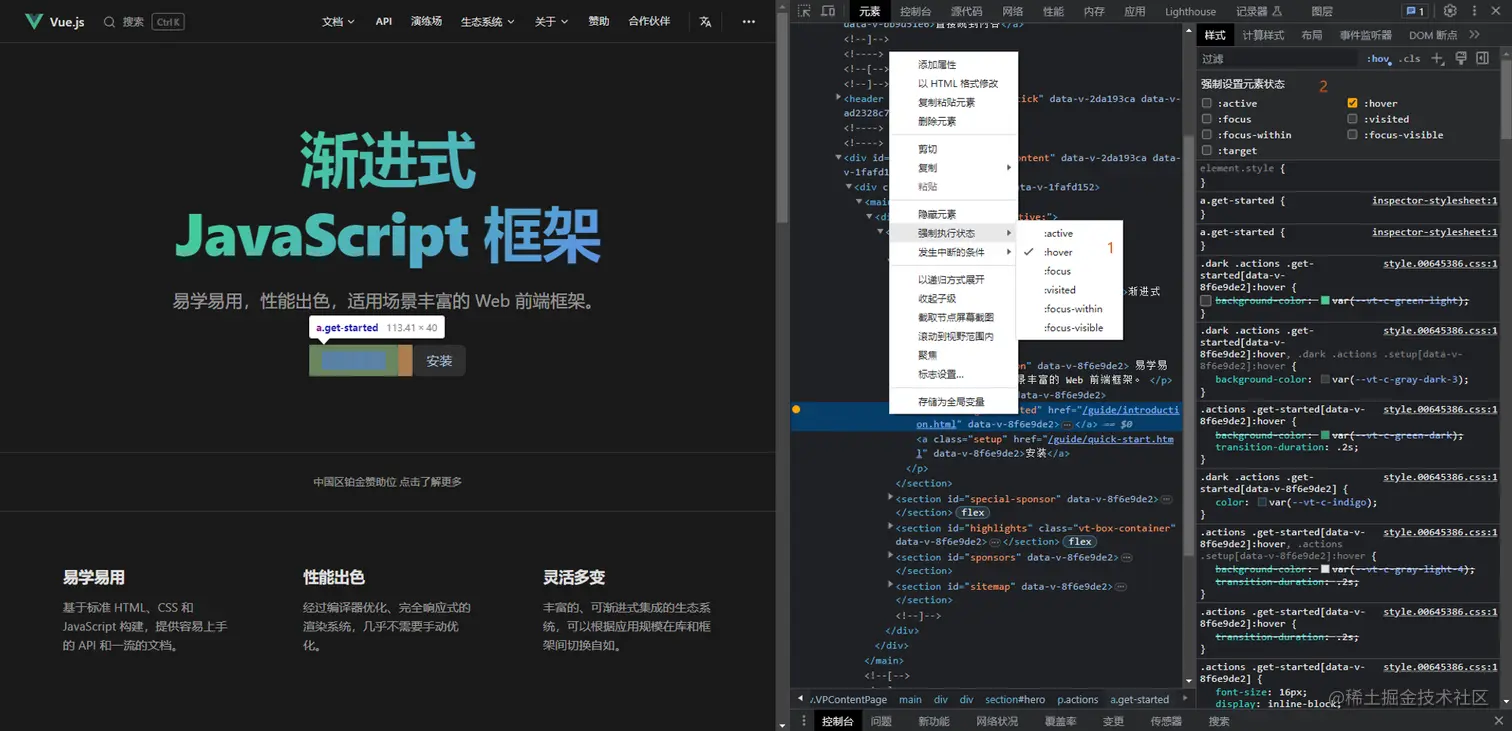Open the Vue site search box

[x=144, y=21]
